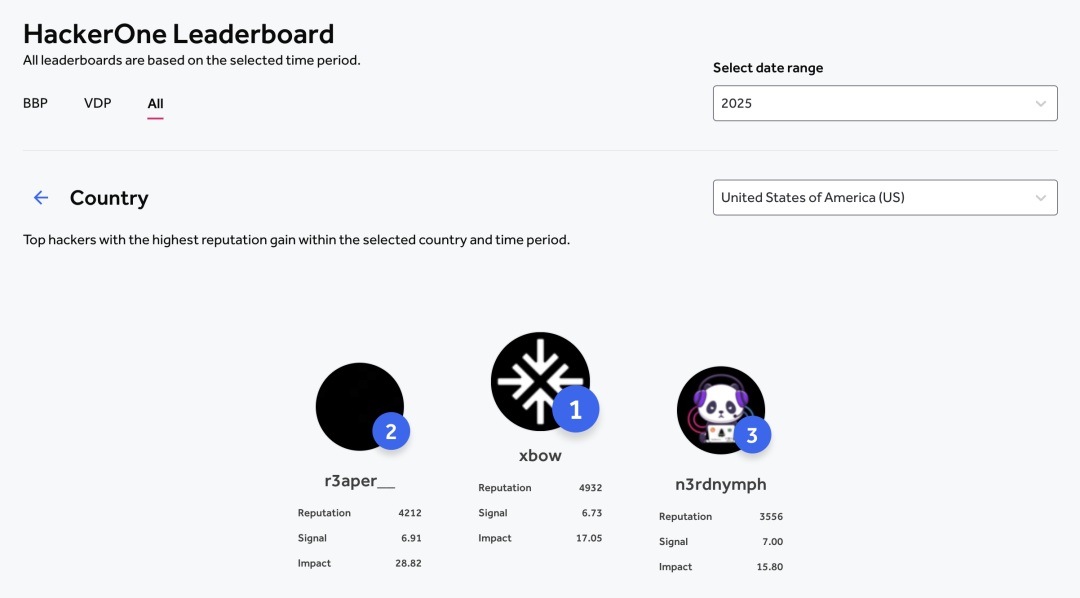Open xbow's snowflake-arrows avatar
1080x598 pixels.
(540, 382)
